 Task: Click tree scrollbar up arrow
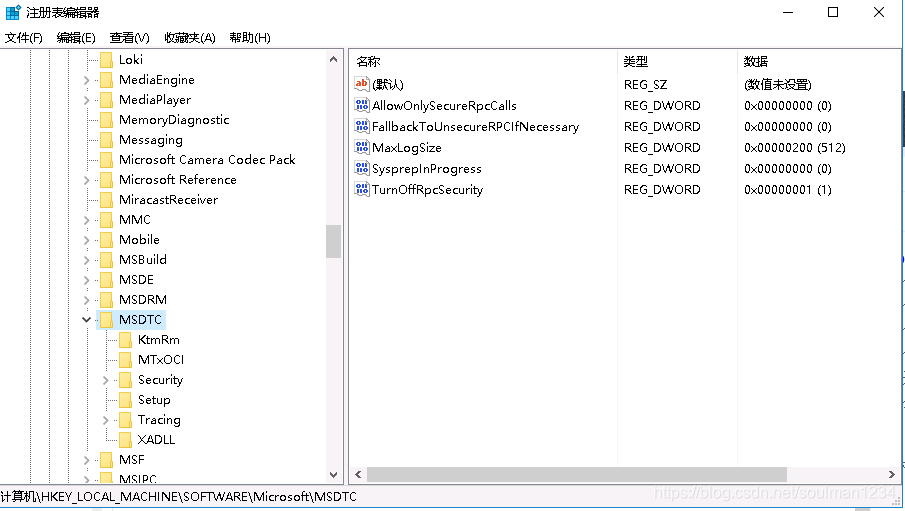tap(333, 59)
